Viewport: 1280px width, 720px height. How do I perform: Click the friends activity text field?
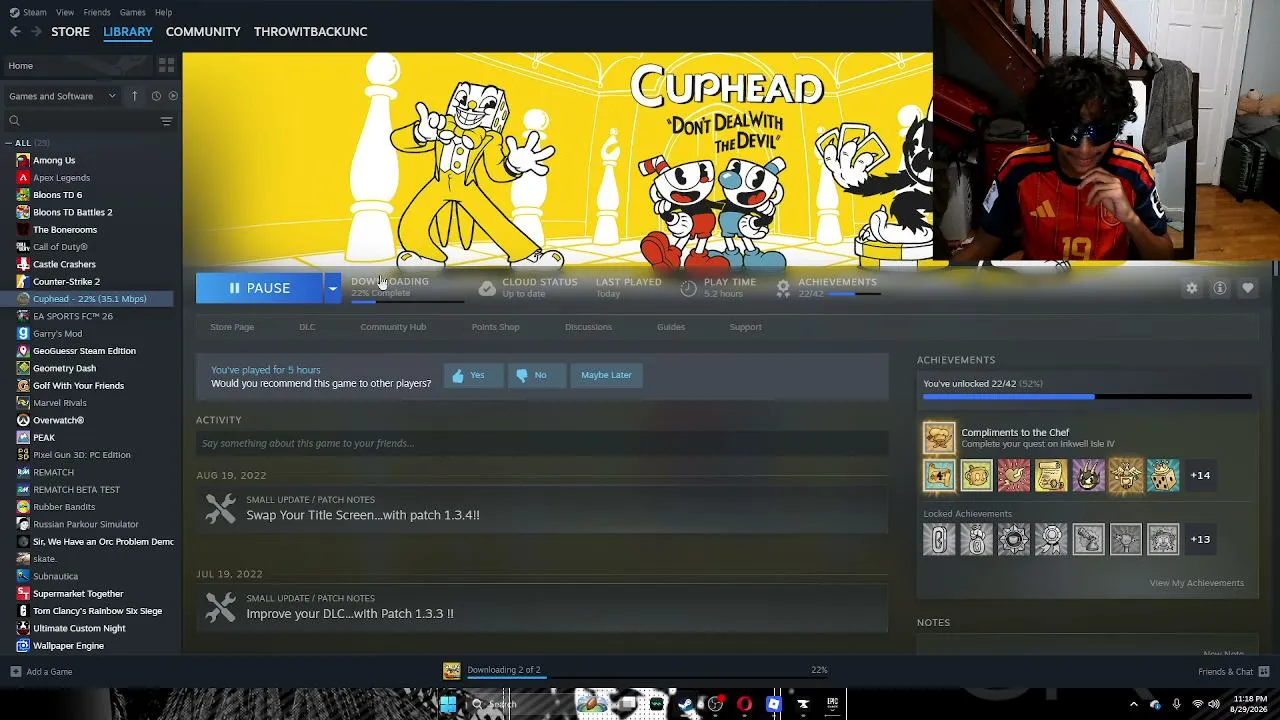click(542, 444)
